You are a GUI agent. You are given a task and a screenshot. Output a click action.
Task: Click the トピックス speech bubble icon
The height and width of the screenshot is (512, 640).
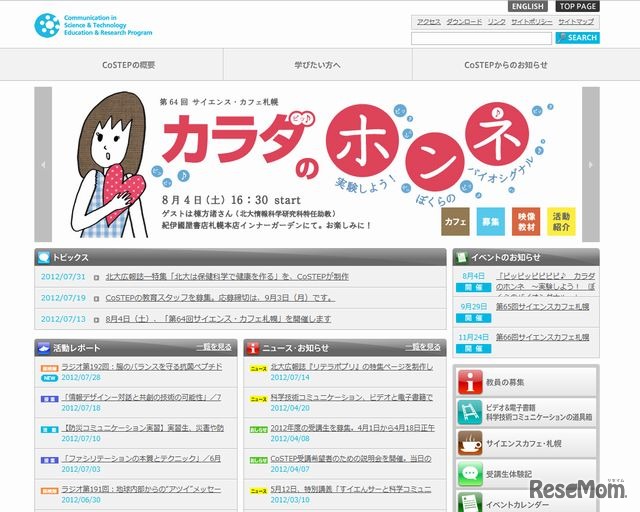43,258
